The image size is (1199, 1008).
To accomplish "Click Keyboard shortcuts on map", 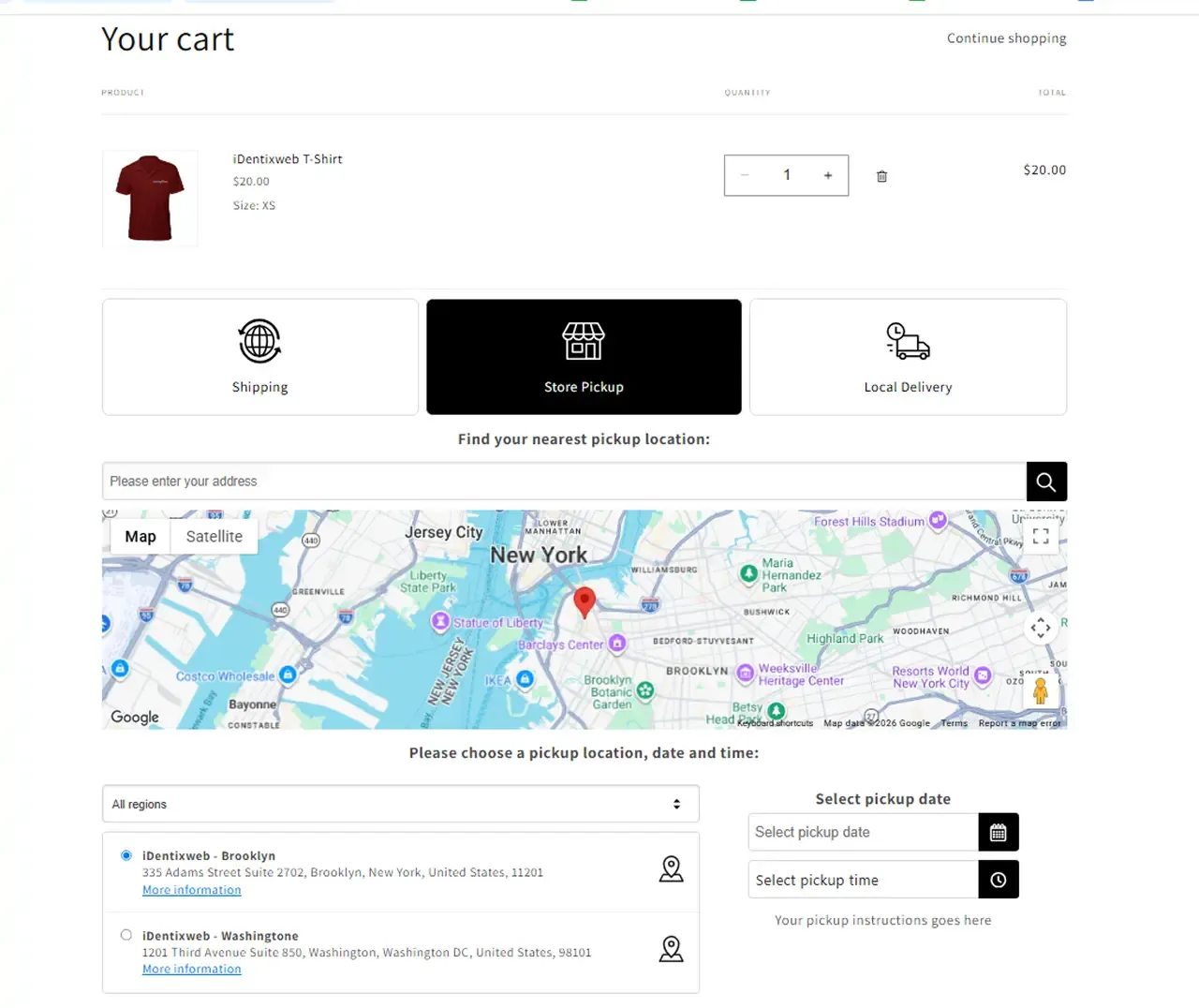I will coord(776,723).
